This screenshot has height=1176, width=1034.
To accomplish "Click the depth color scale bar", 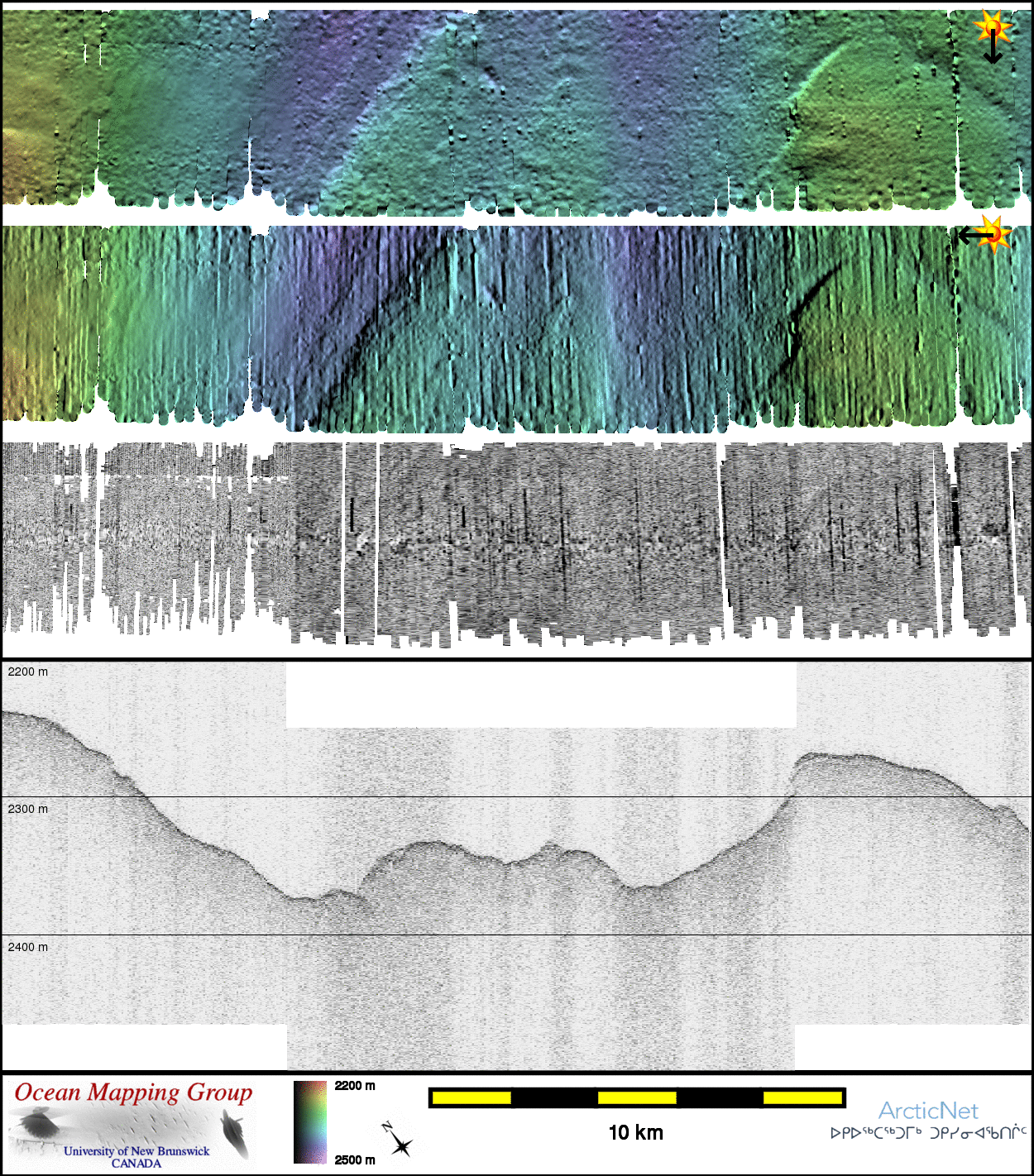I will pyautogui.click(x=310, y=1122).
